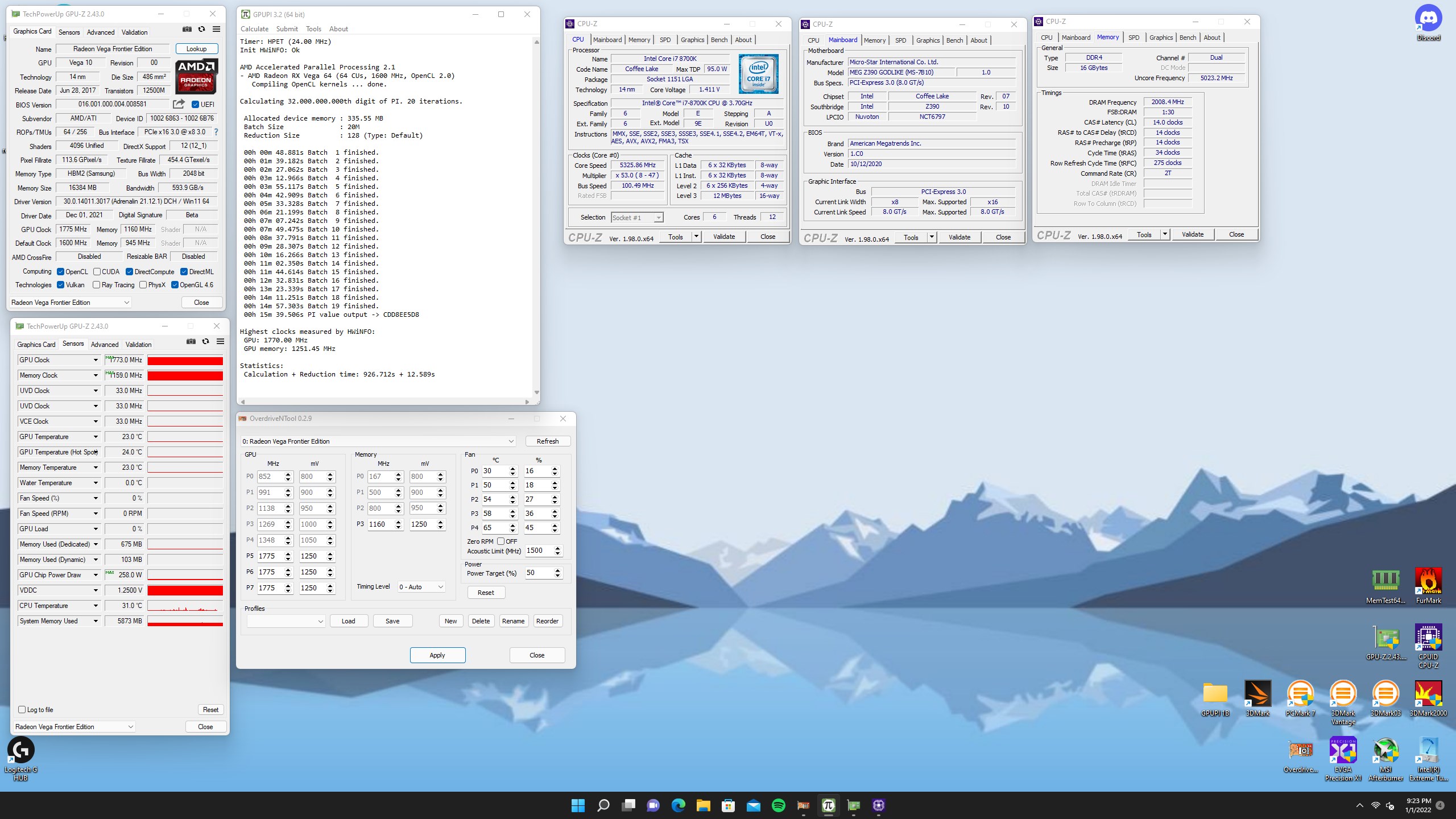The height and width of the screenshot is (819, 1456).
Task: Expand the GPU Temperature sensor dropdown
Action: point(96,437)
